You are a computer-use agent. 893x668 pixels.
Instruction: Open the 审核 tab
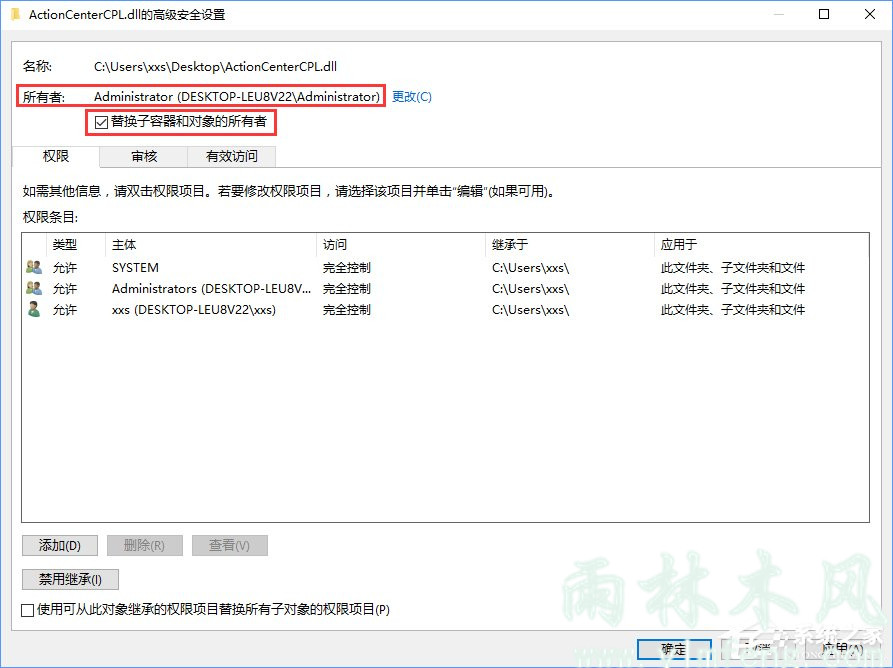pyautogui.click(x=144, y=157)
